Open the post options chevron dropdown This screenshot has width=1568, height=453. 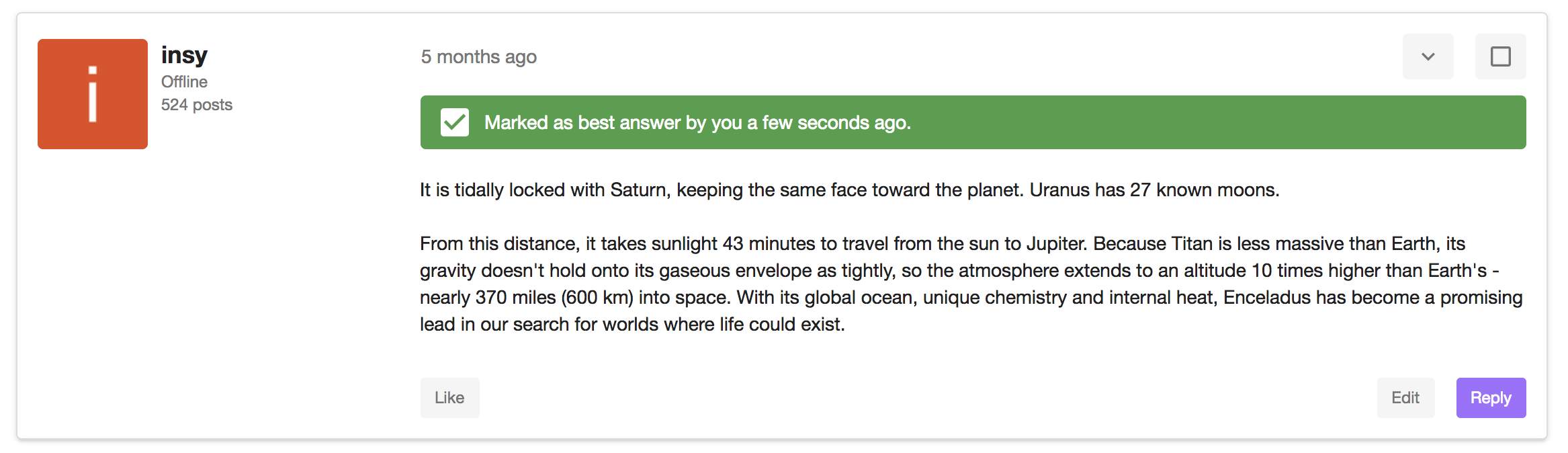[1428, 56]
